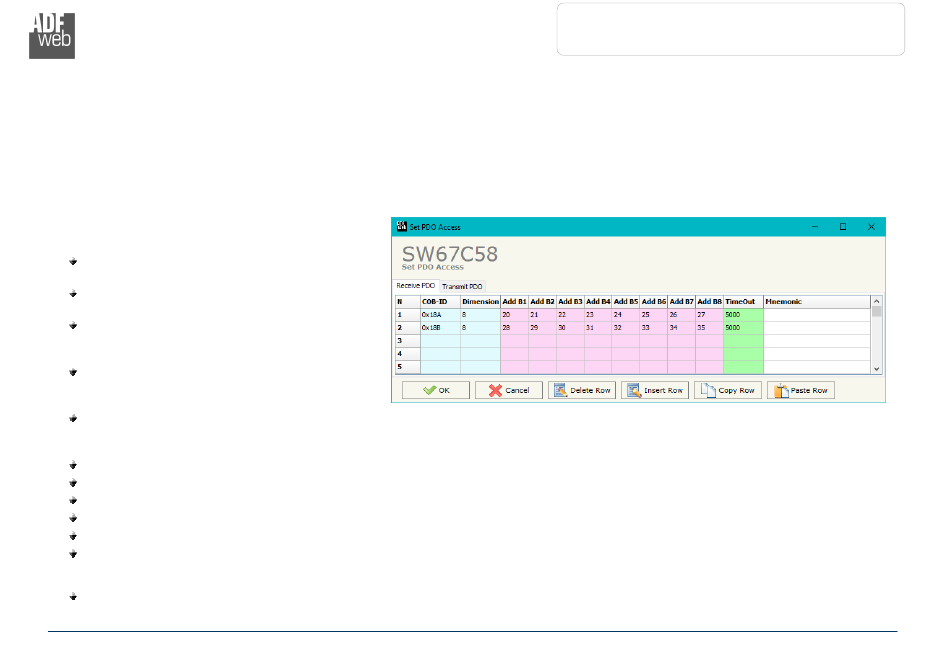The height and width of the screenshot is (659, 950).
Task: Click the Copy Row icon button
Action: (x=727, y=390)
